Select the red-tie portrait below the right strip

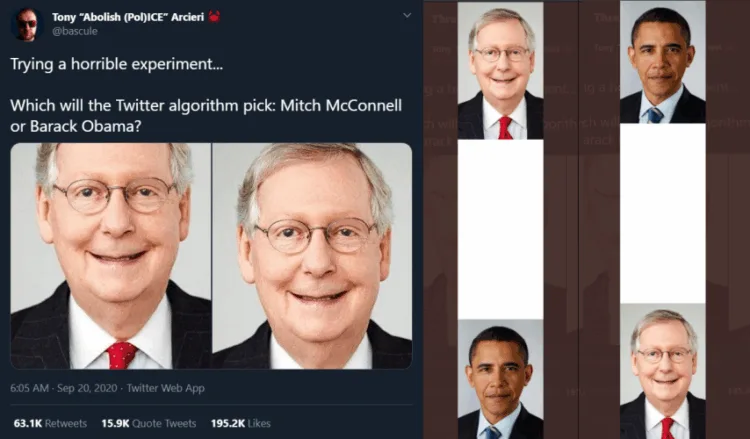point(662,373)
